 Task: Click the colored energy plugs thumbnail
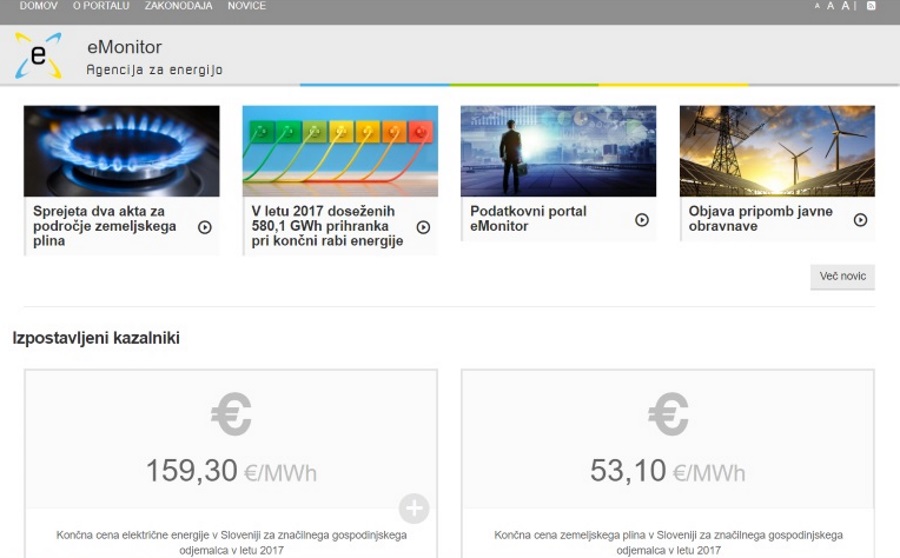pos(340,151)
